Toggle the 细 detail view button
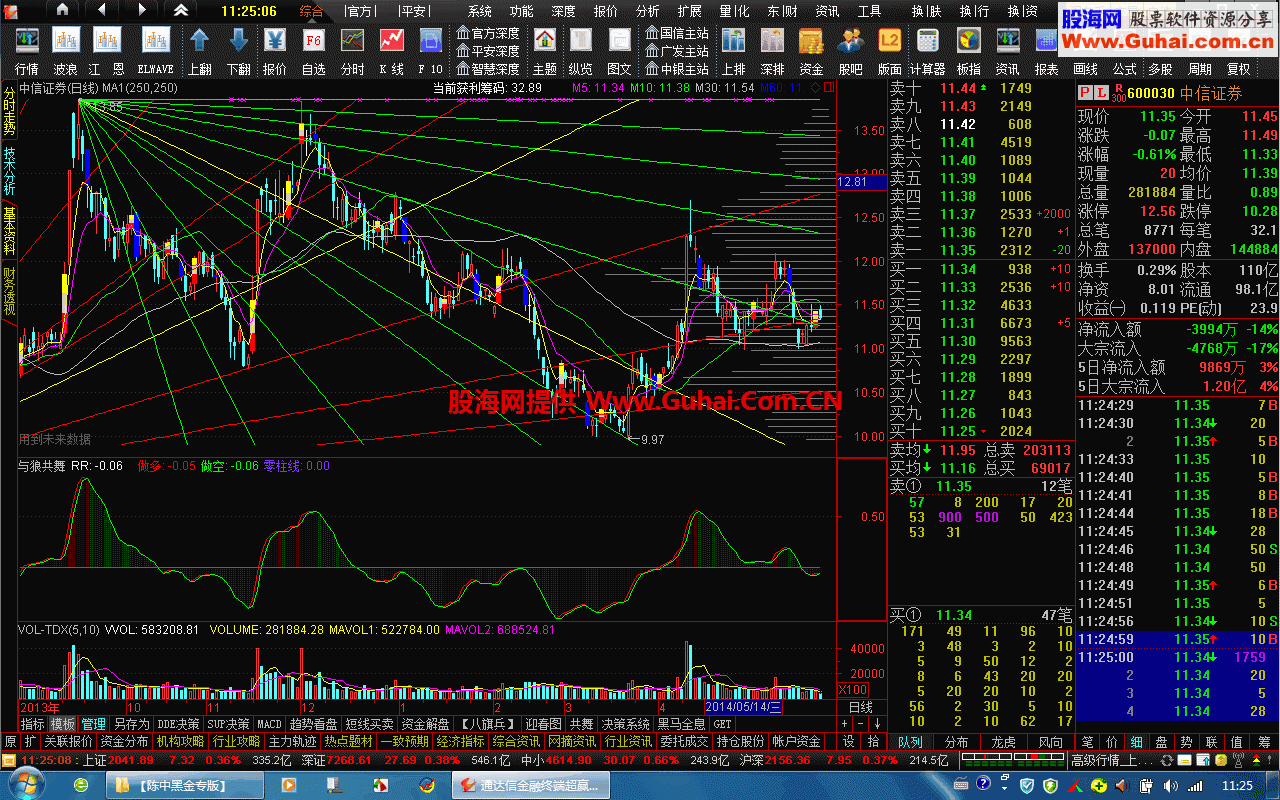 1137,742
